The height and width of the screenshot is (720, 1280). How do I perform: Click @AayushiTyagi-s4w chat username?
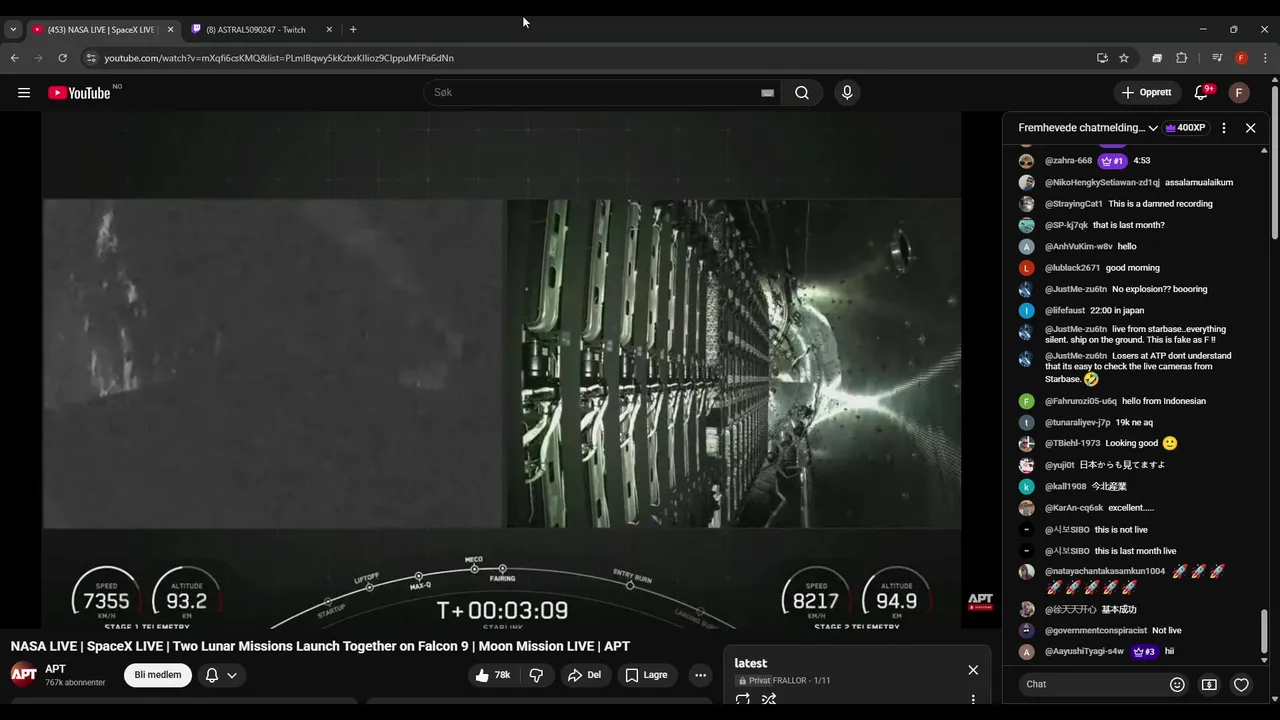coord(1084,652)
